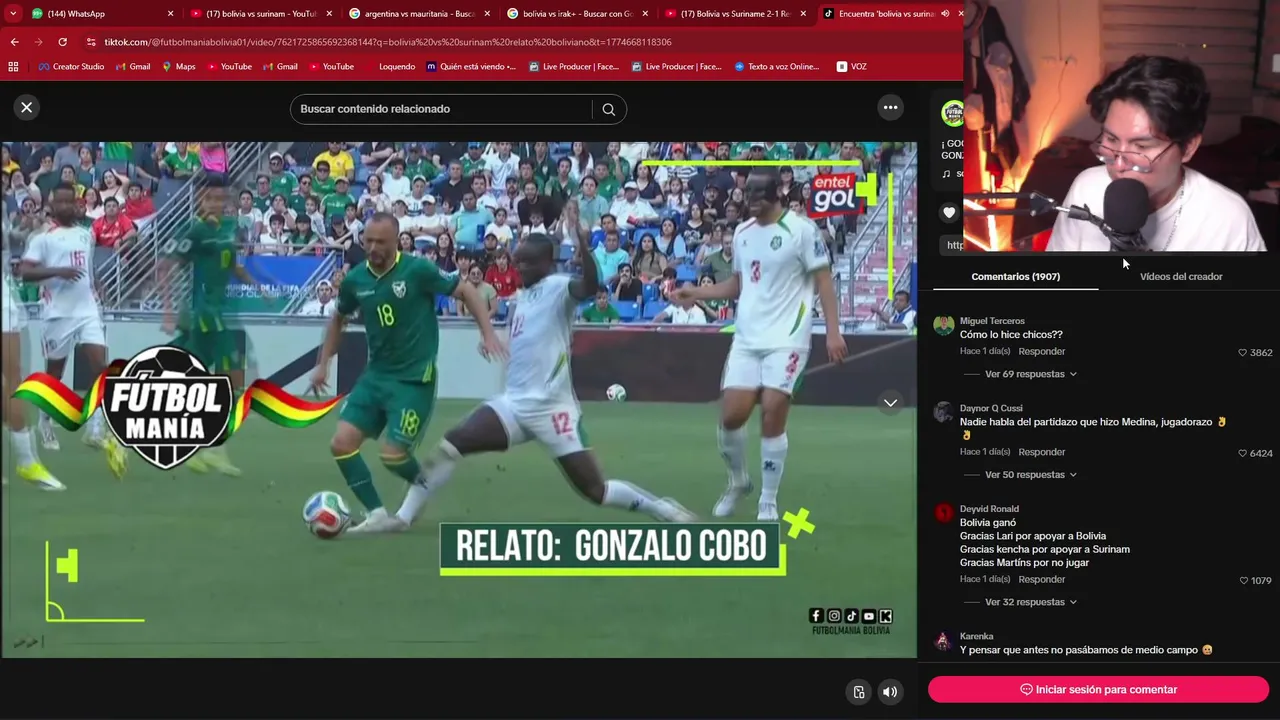Click the search magnifier icon
1280x720 pixels.
tap(608, 109)
